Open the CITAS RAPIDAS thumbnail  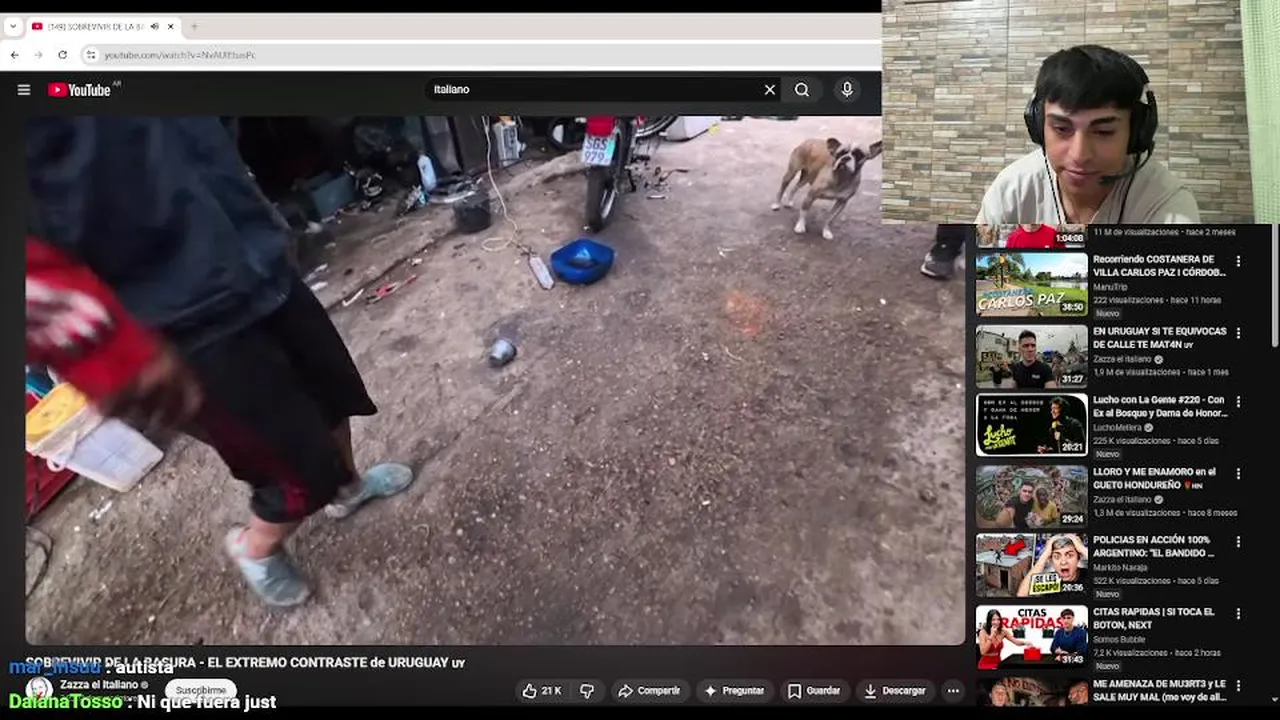point(1031,637)
